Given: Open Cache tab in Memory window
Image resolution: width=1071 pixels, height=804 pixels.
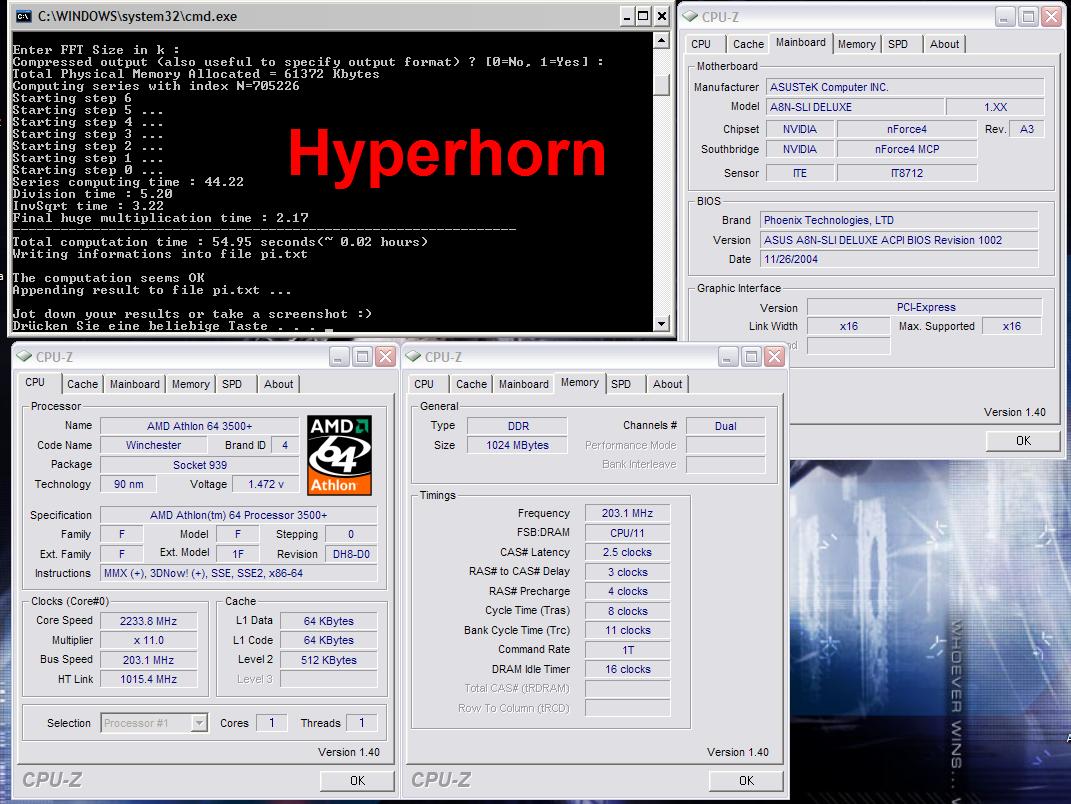Looking at the screenshot, I should [x=471, y=384].
